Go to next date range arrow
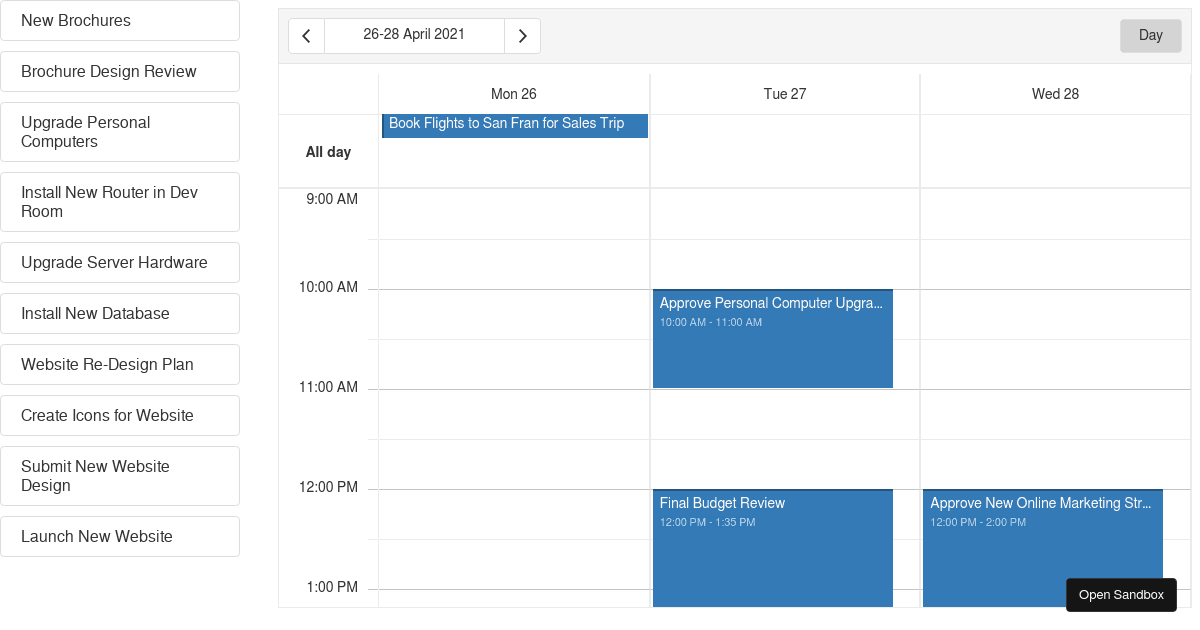 pos(522,36)
